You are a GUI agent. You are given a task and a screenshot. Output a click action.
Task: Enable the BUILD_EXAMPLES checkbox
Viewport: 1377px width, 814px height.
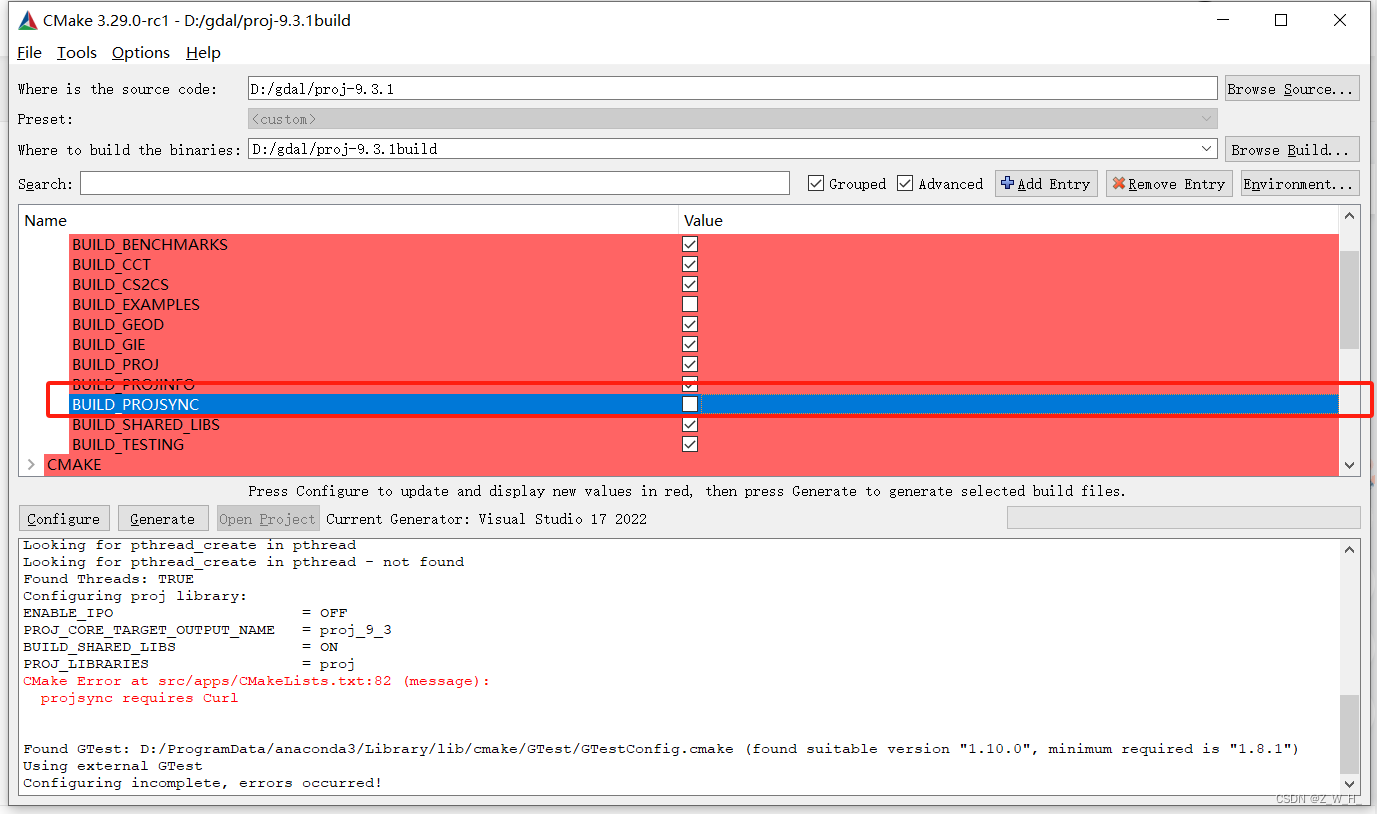[690, 304]
